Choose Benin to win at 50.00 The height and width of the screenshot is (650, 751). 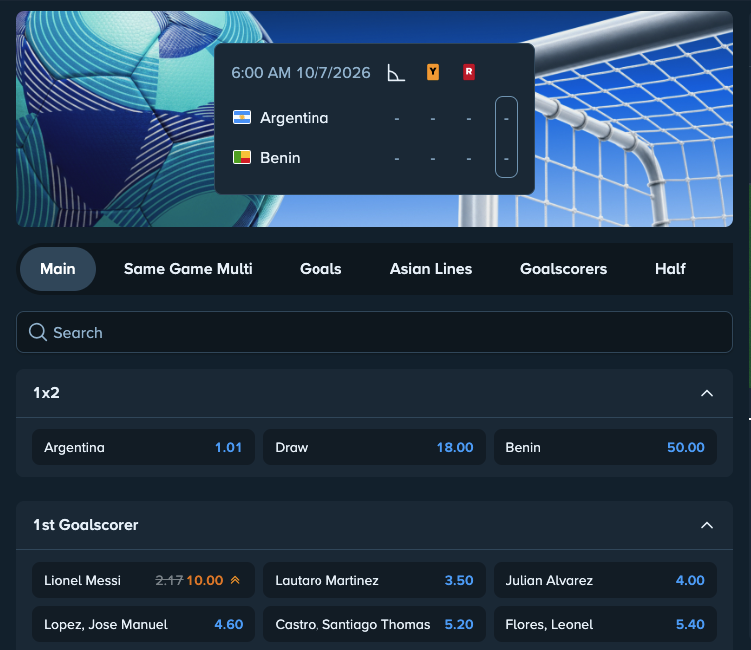(x=605, y=447)
